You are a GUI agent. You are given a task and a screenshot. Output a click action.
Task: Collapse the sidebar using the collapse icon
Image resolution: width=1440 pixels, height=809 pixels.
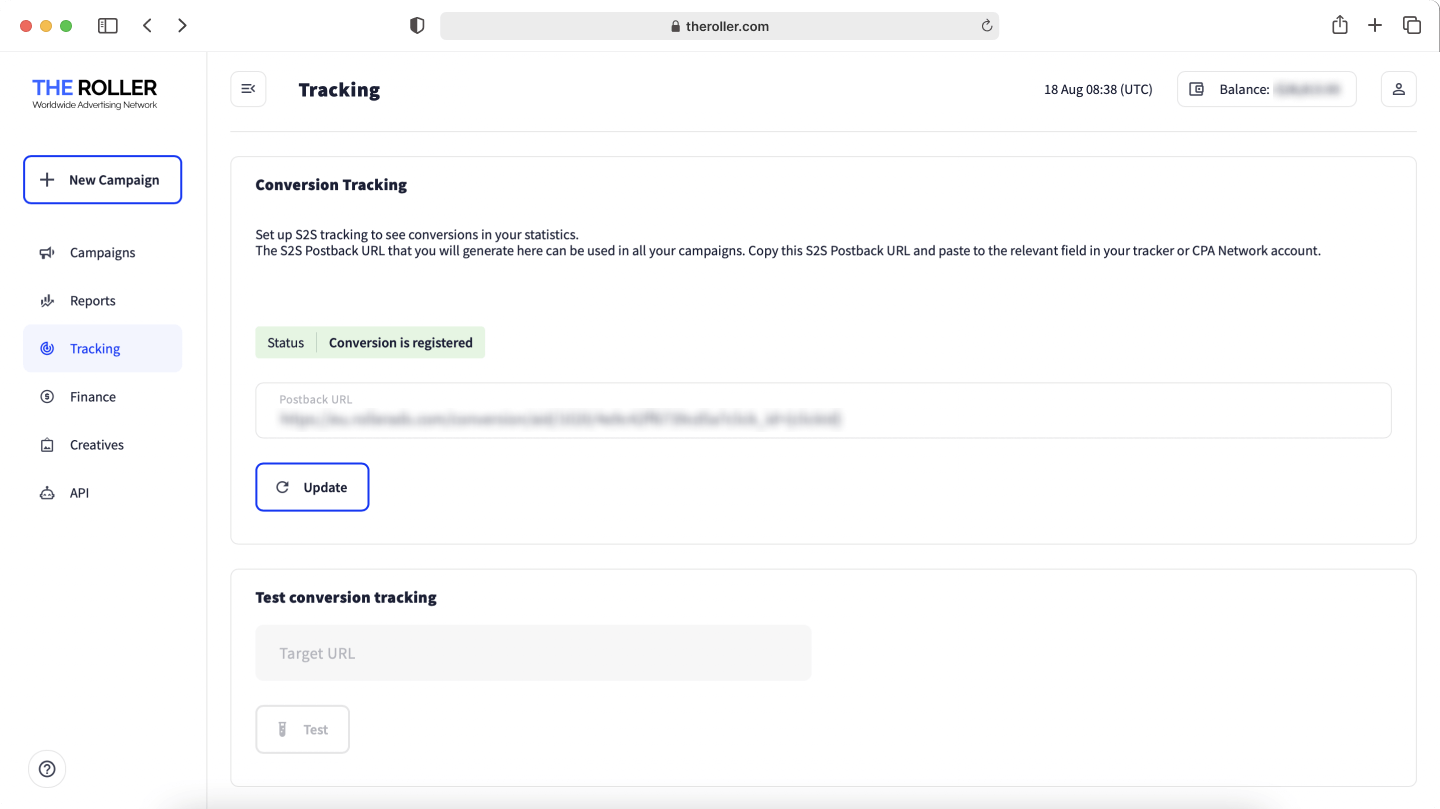coord(248,89)
